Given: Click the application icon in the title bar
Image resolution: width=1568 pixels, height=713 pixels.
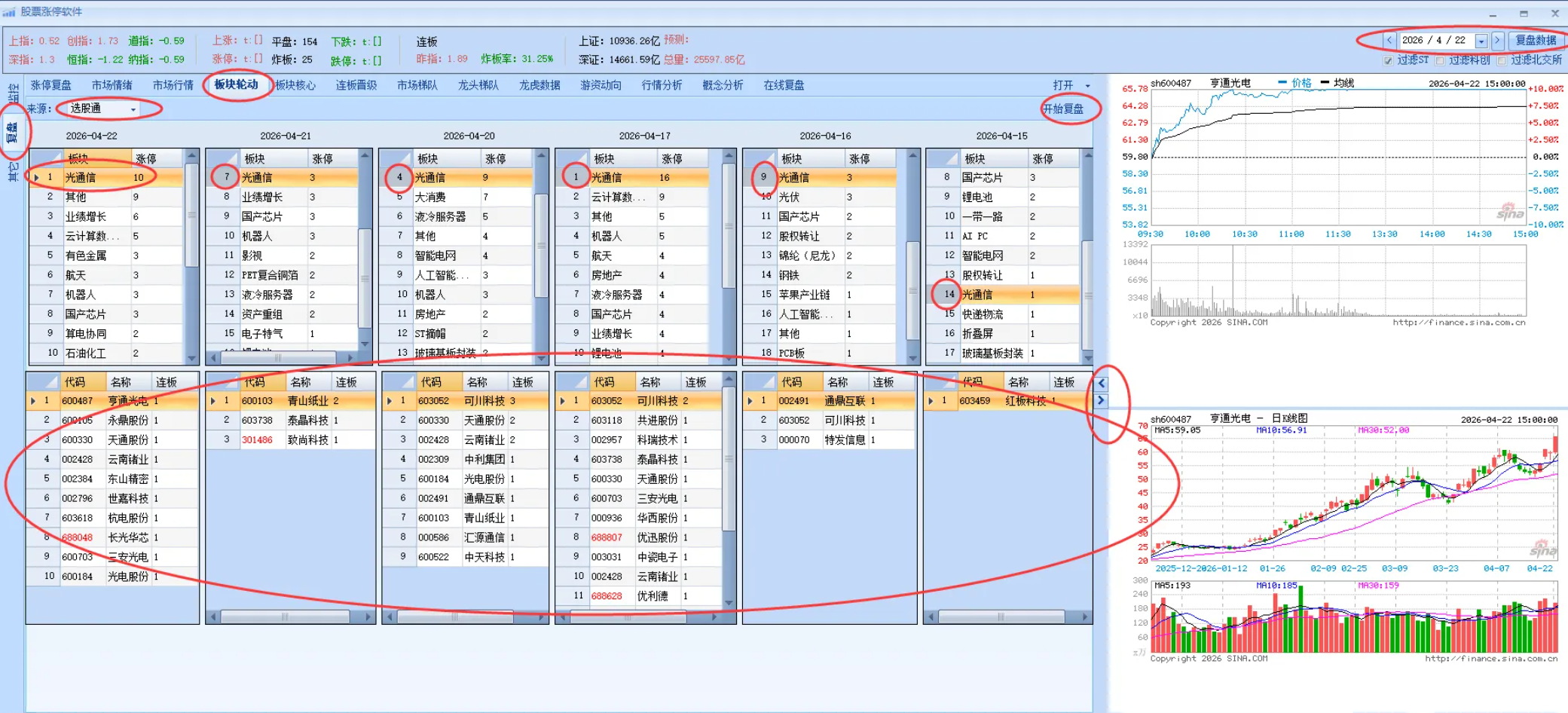Looking at the screenshot, I should pos(11,11).
